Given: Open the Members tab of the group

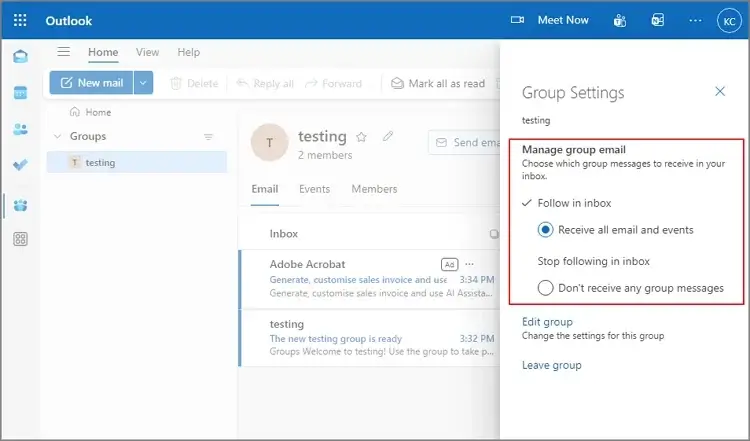Looking at the screenshot, I should point(374,189).
